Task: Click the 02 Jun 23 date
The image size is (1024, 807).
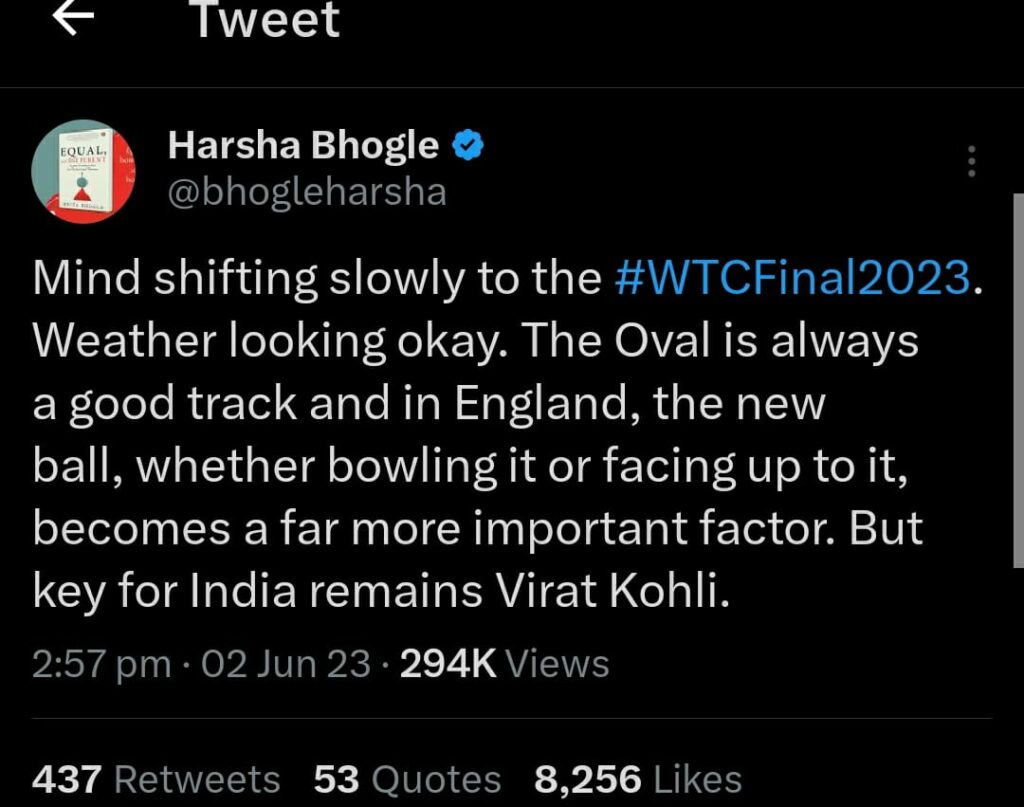Action: 286,664
